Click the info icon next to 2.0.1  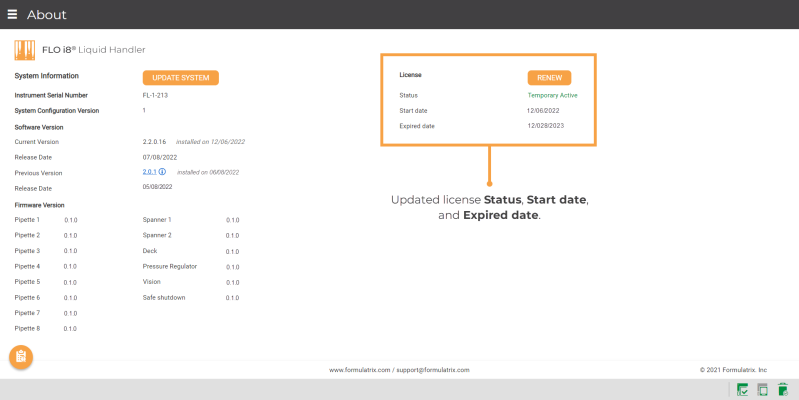pyautogui.click(x=163, y=172)
